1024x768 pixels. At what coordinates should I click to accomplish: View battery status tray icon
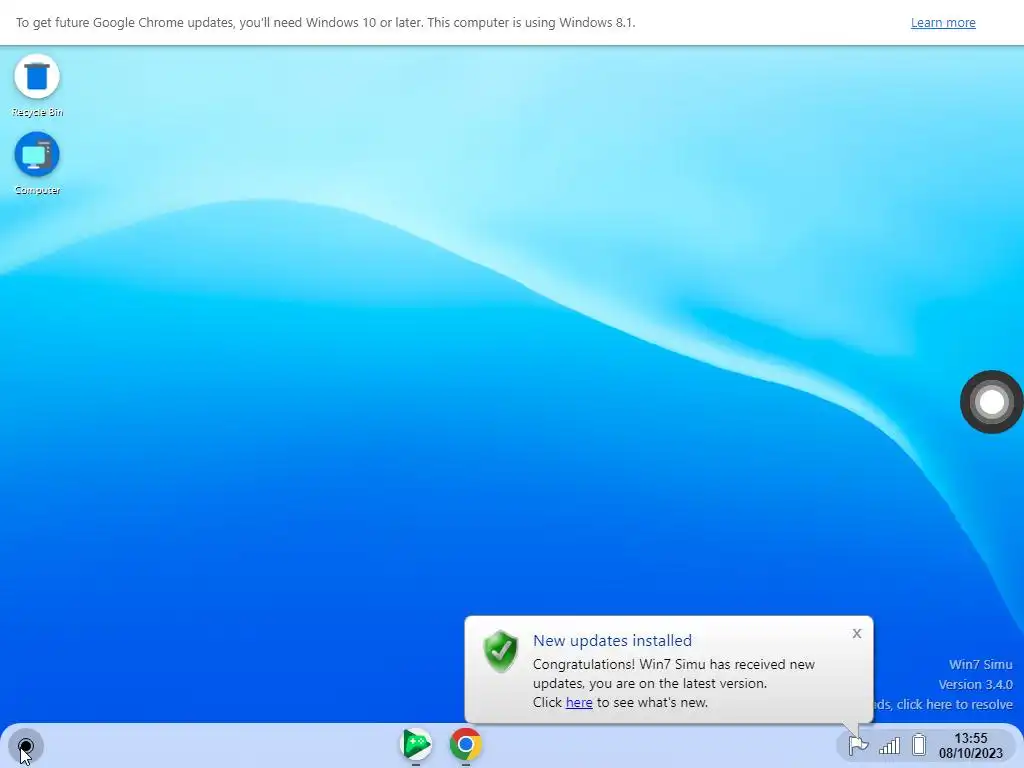pos(920,745)
